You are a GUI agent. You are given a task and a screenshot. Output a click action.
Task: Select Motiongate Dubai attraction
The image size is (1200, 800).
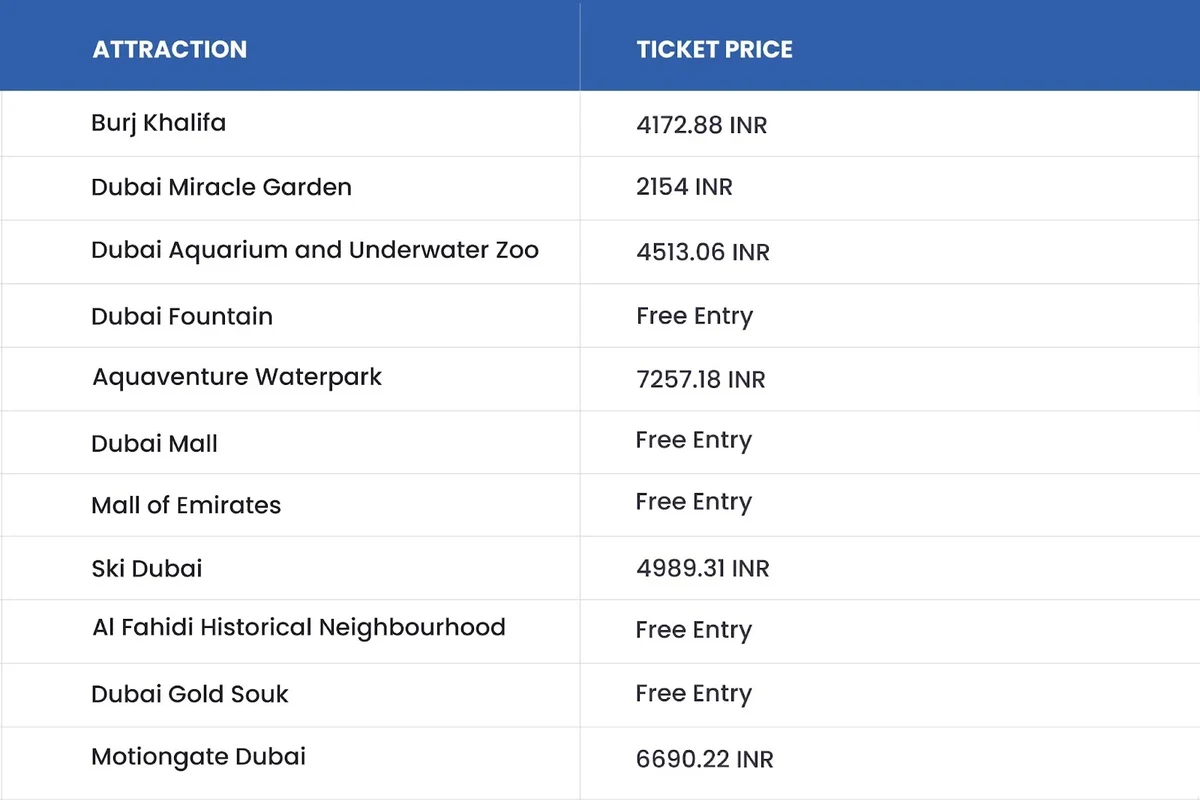point(198,757)
